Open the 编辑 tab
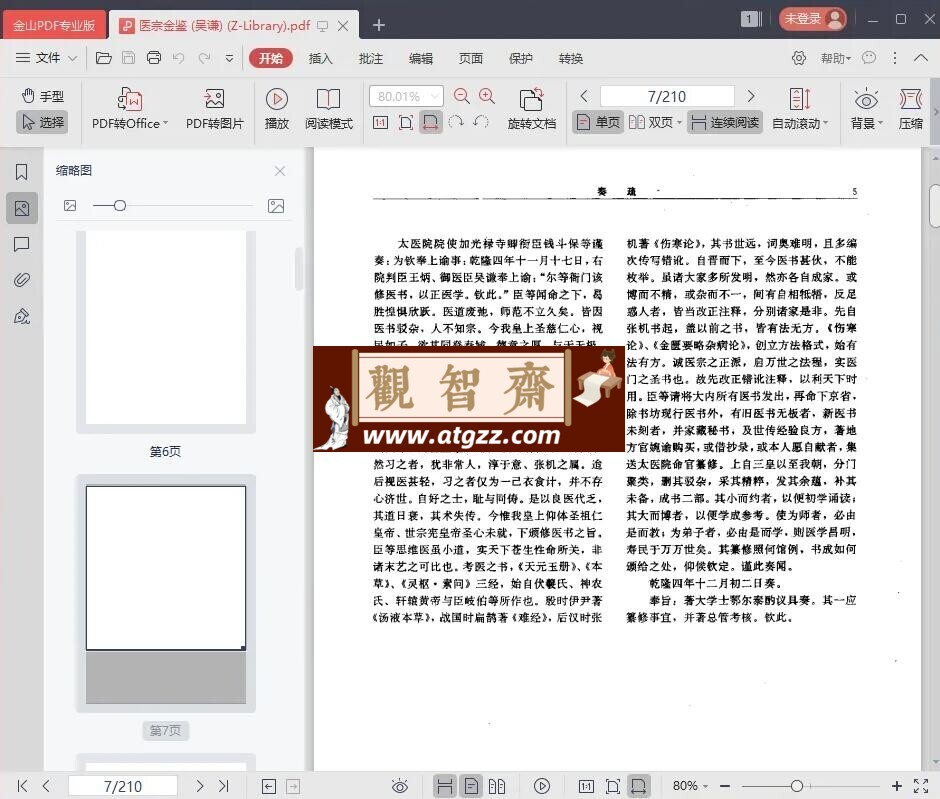The width and height of the screenshot is (940, 799). point(421,58)
